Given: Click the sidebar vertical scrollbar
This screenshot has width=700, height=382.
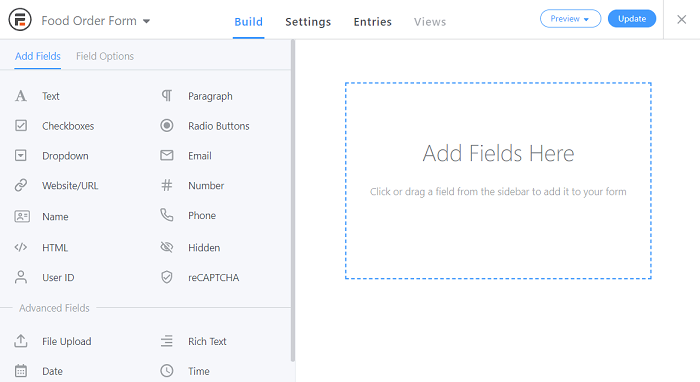Looking at the screenshot, I should pyautogui.click(x=293, y=201).
